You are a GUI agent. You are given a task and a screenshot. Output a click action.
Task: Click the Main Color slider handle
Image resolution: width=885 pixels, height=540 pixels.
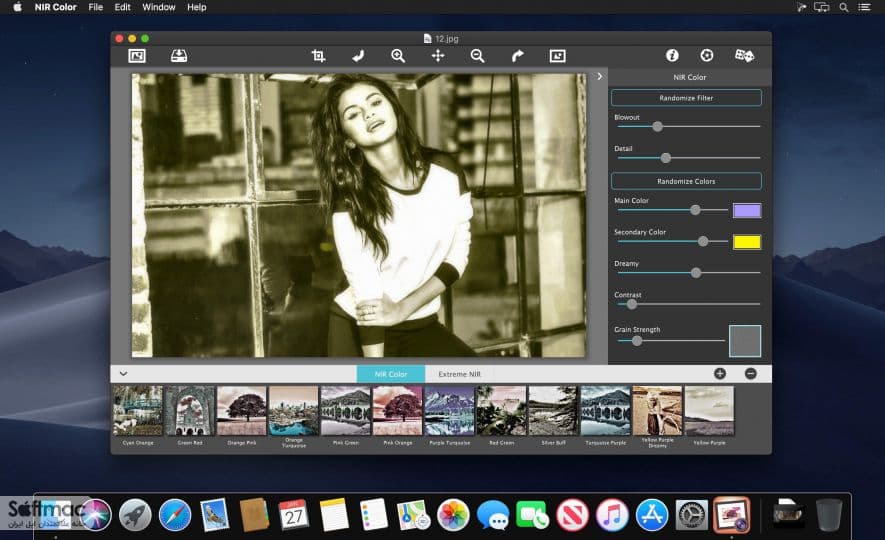[695, 210]
